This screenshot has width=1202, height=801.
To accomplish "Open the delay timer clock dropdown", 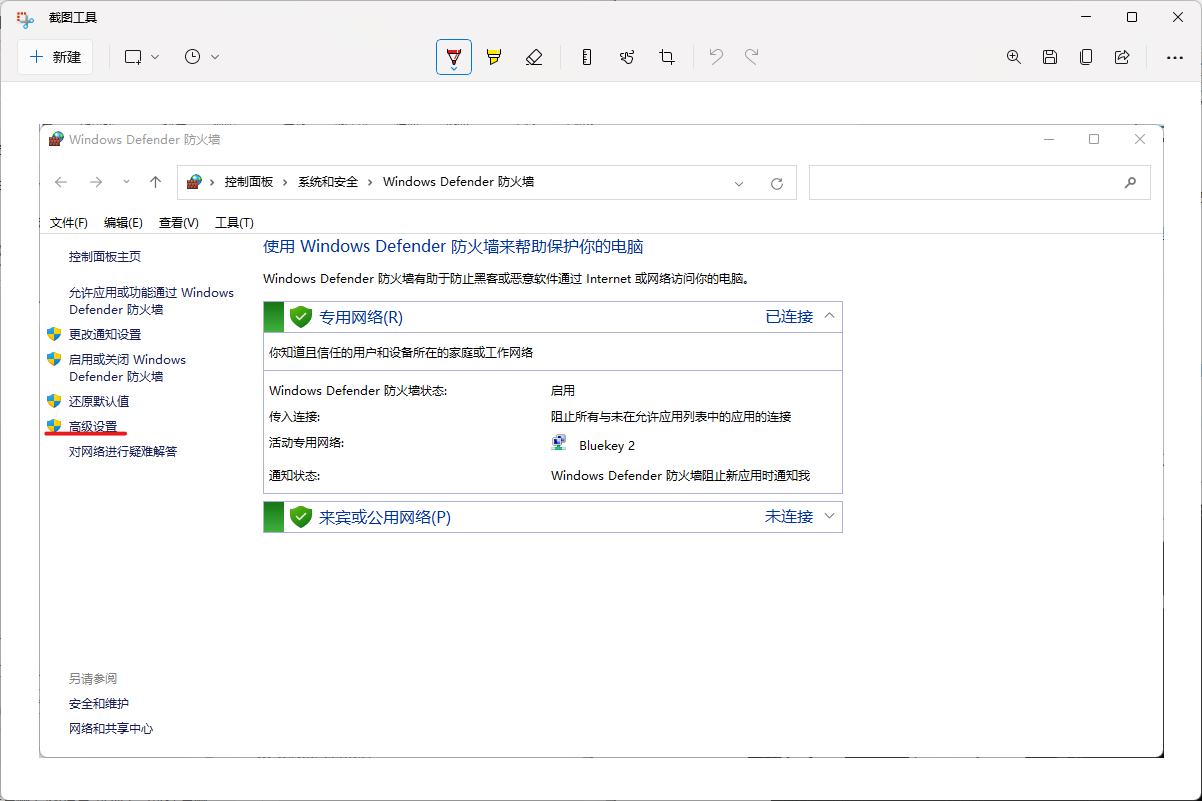I will click(202, 57).
